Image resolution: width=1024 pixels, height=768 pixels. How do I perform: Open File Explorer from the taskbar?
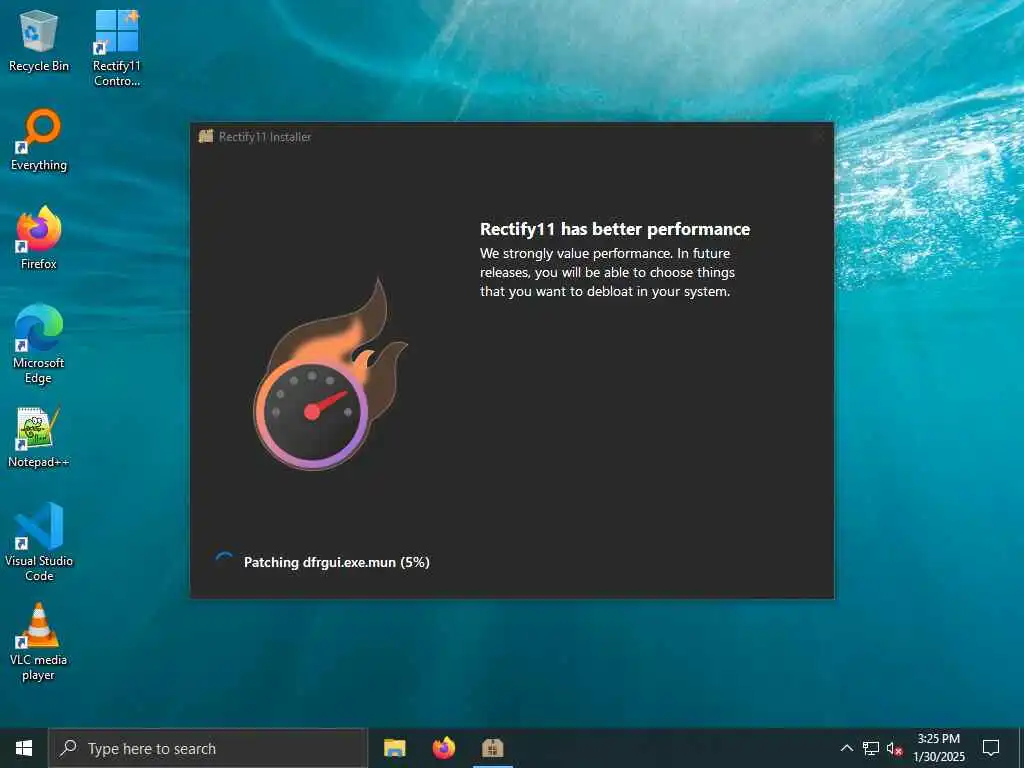point(394,748)
